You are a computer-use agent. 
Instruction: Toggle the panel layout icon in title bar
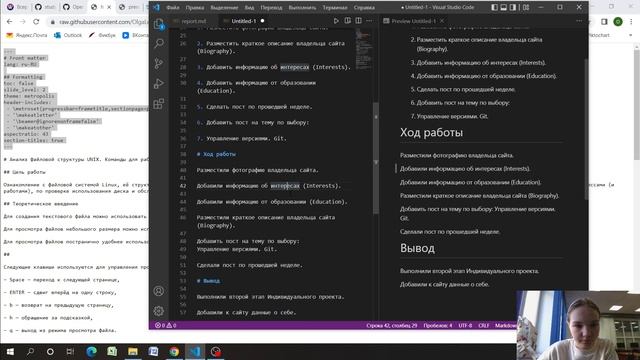504,7
